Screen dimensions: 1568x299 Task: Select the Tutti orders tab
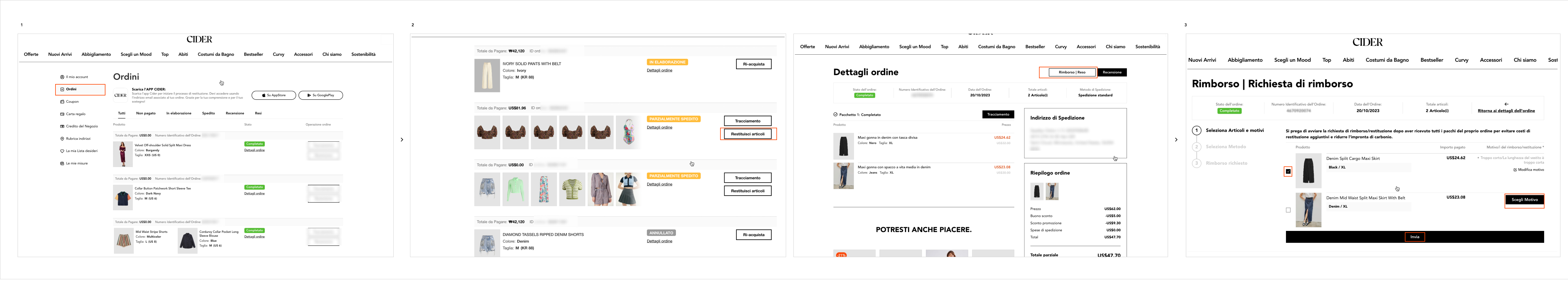tap(122, 113)
